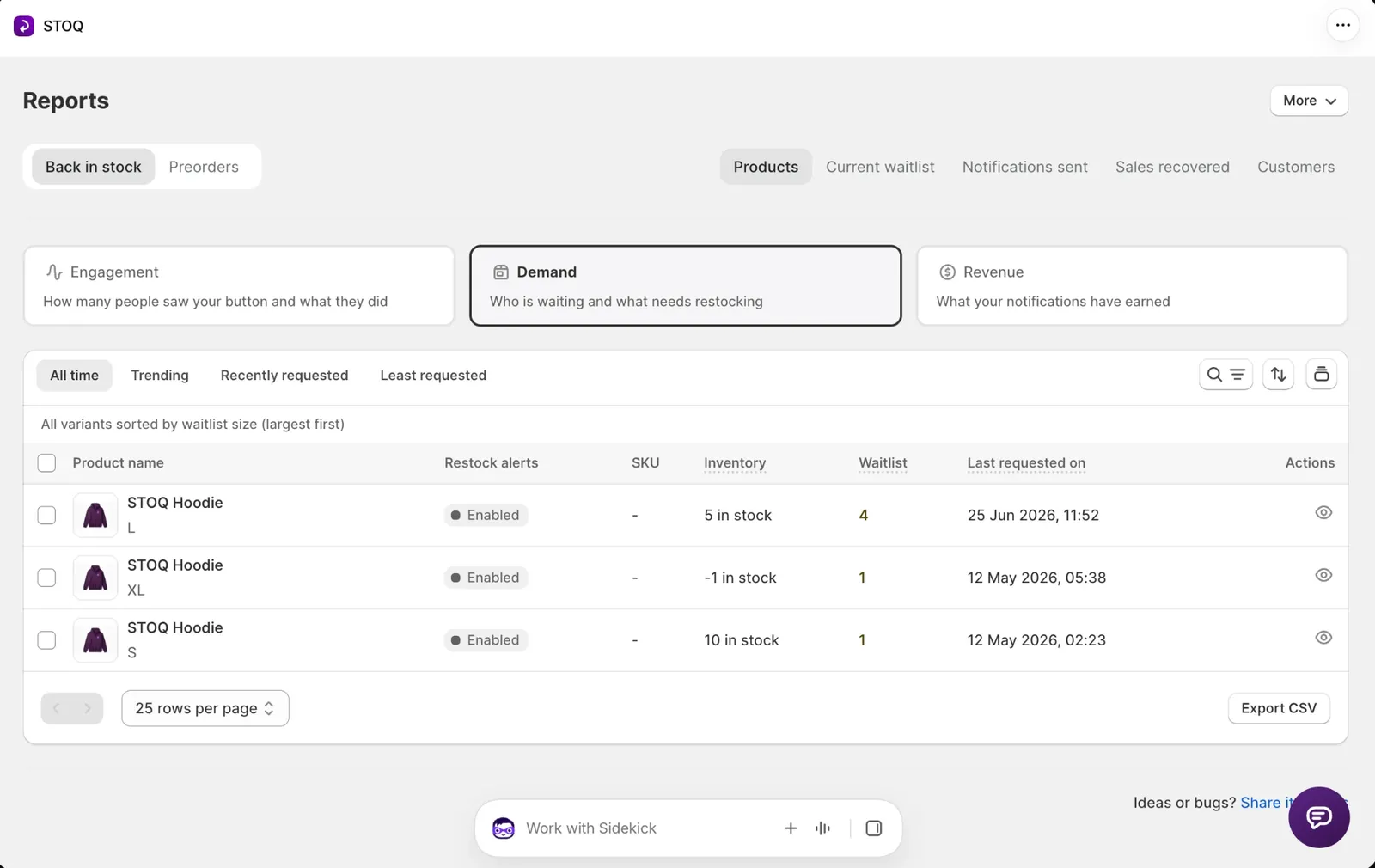
Task: Go to previous table page arrow
Action: click(57, 708)
